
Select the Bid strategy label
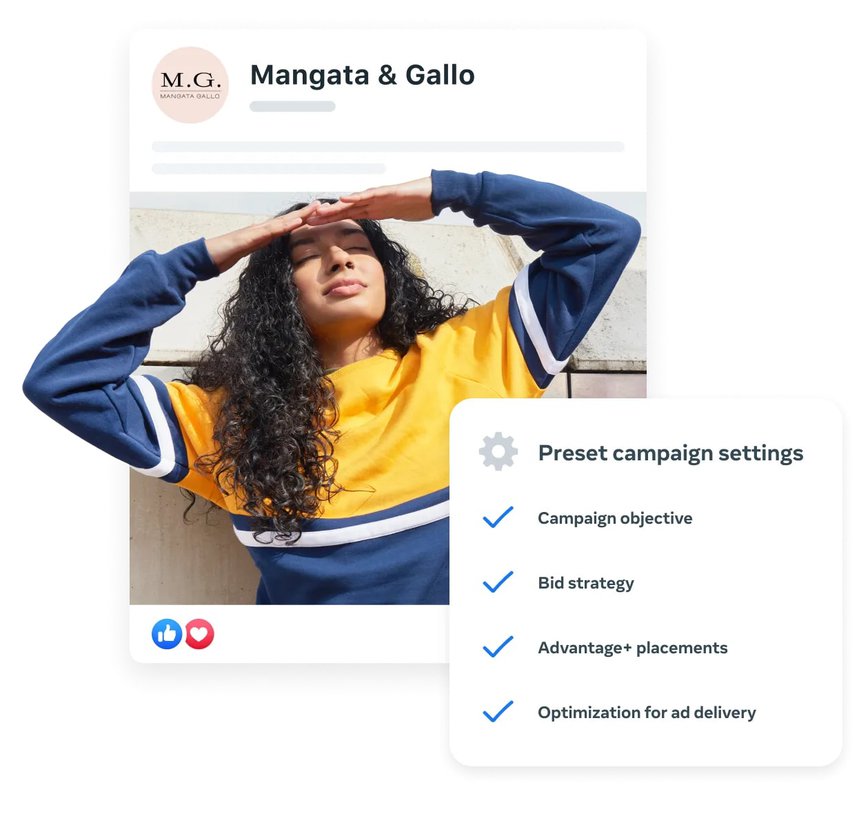586,583
